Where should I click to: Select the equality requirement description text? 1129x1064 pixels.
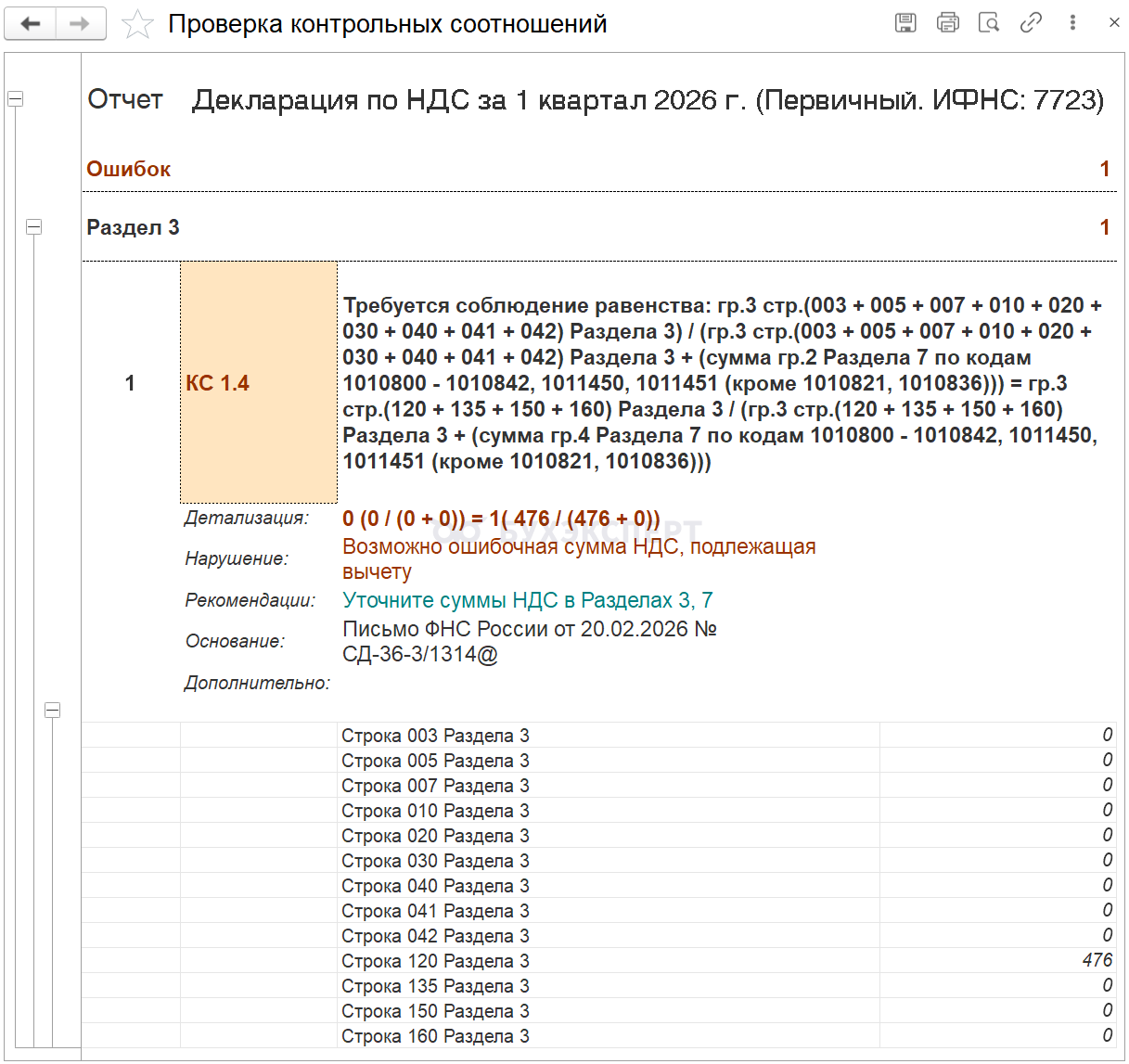tap(722, 383)
